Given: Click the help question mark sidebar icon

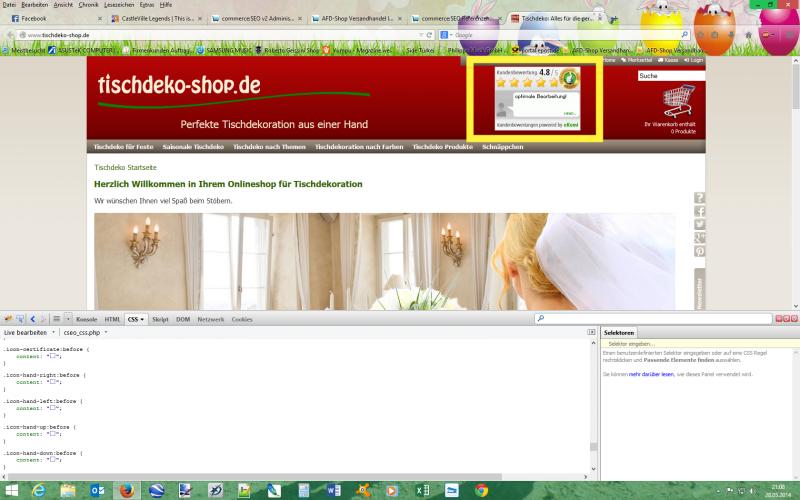Looking at the screenshot, I should coord(699,198).
